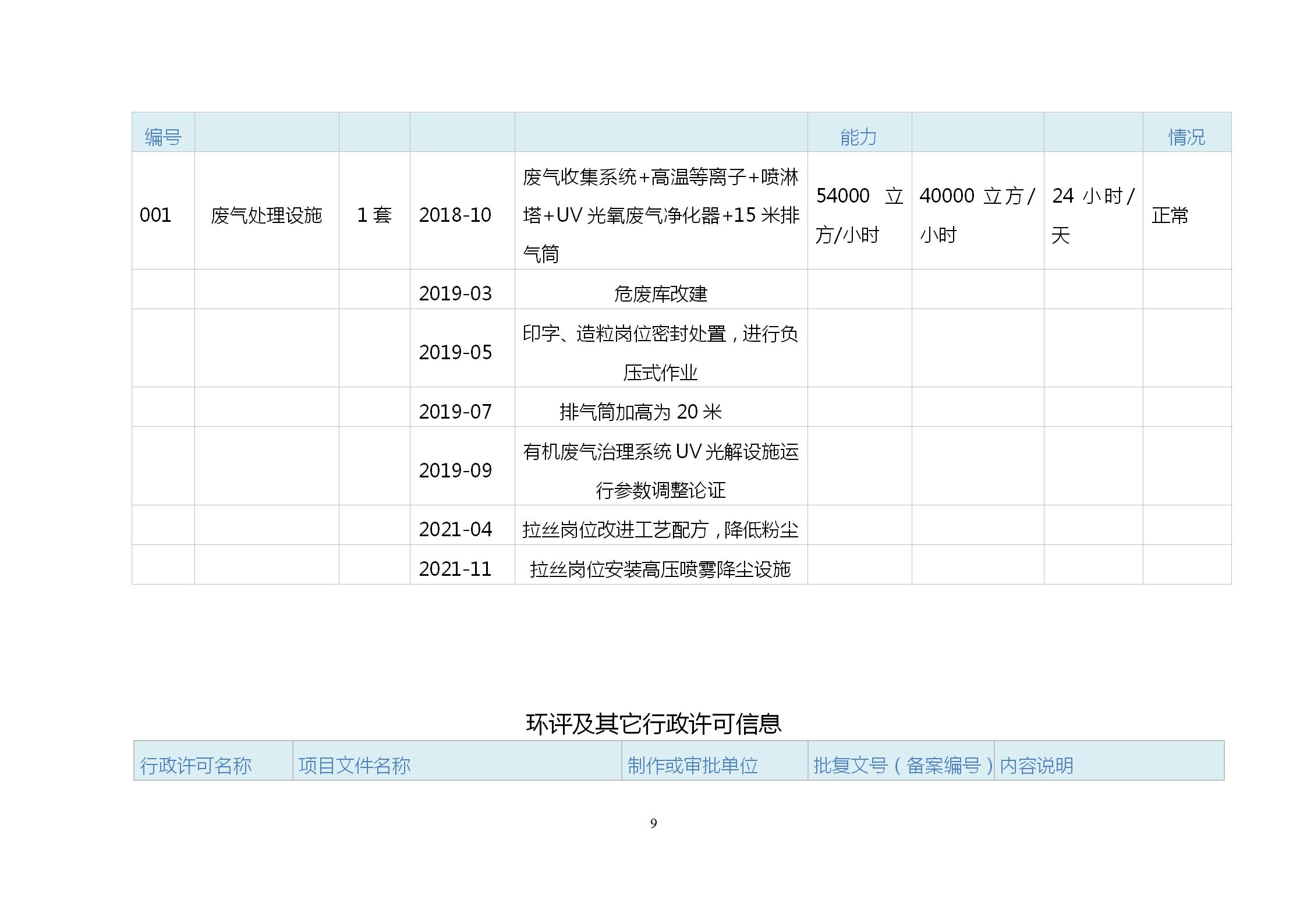
Task: Select the 2019-05 date cell
Action: pos(455,352)
